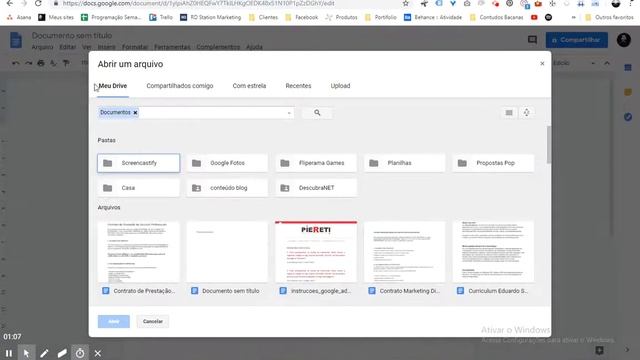This screenshot has width=640, height=360.
Task: Reload the page in Chrome
Action: [x=38, y=4]
